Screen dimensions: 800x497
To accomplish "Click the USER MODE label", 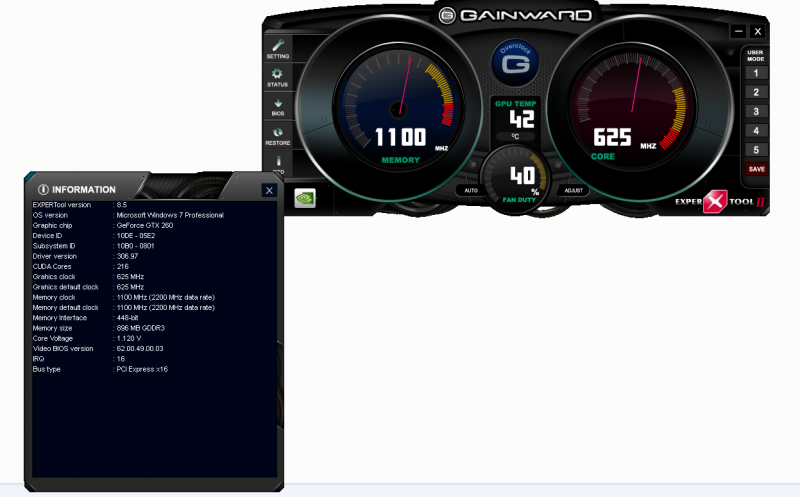I will coord(756,56).
